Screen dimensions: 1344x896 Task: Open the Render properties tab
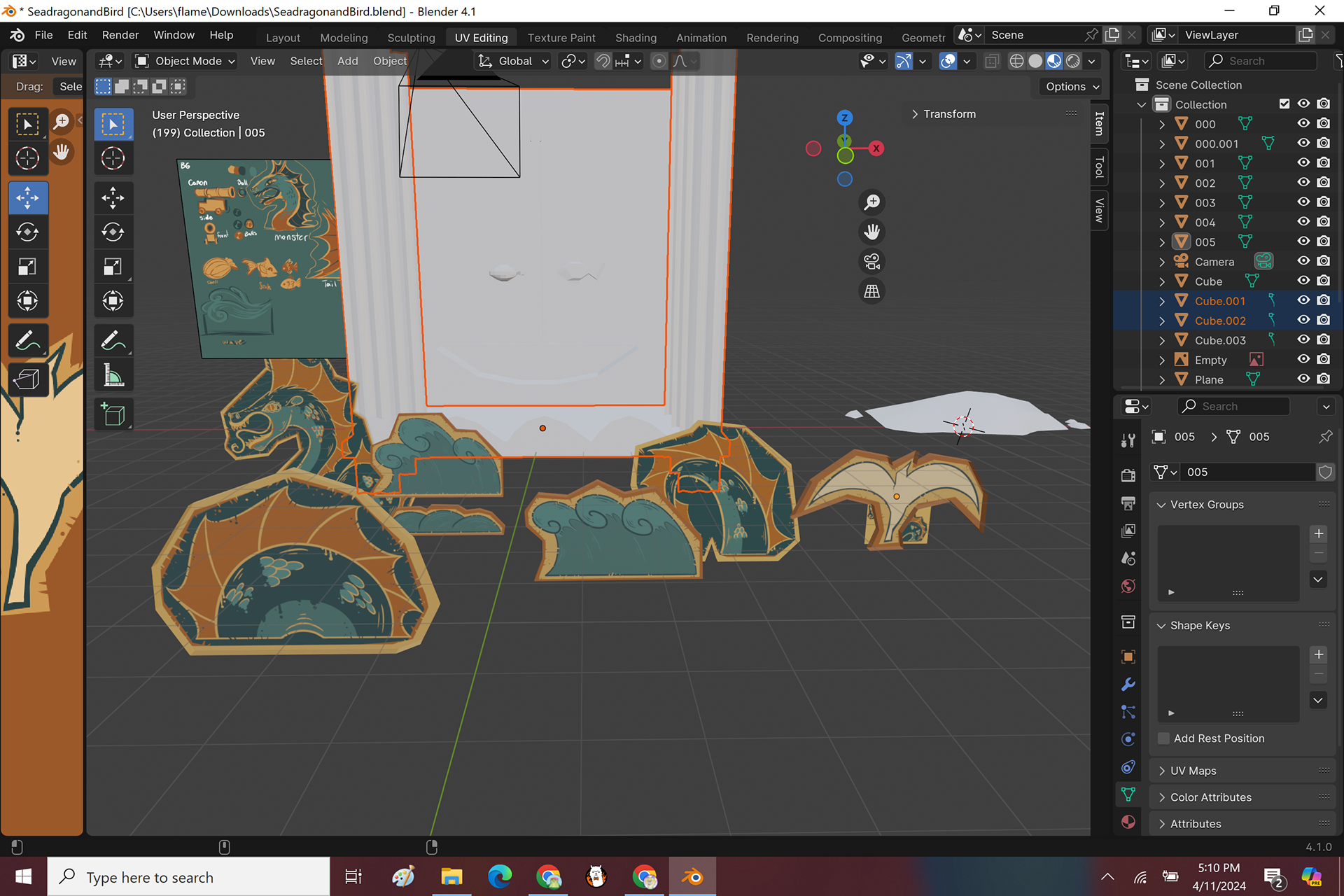1128,475
